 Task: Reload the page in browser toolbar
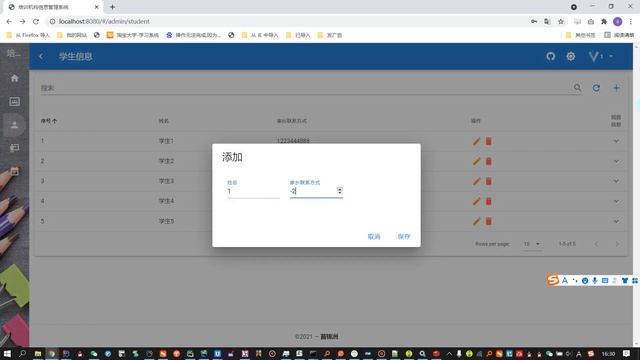(x=36, y=21)
